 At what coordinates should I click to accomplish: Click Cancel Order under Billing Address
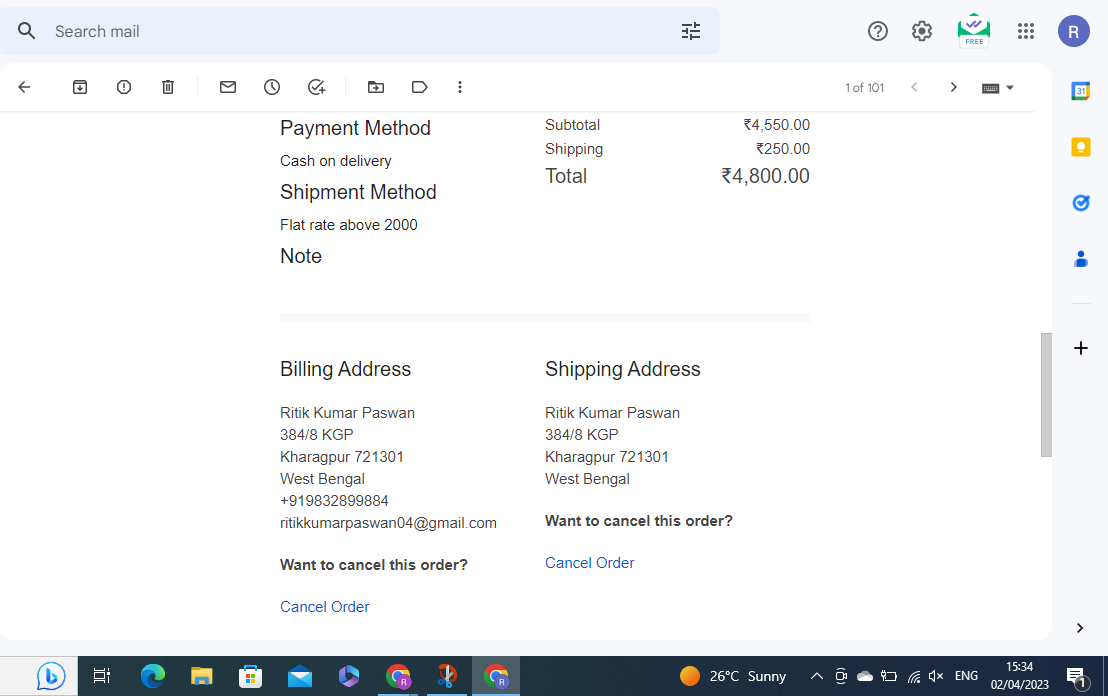324,607
